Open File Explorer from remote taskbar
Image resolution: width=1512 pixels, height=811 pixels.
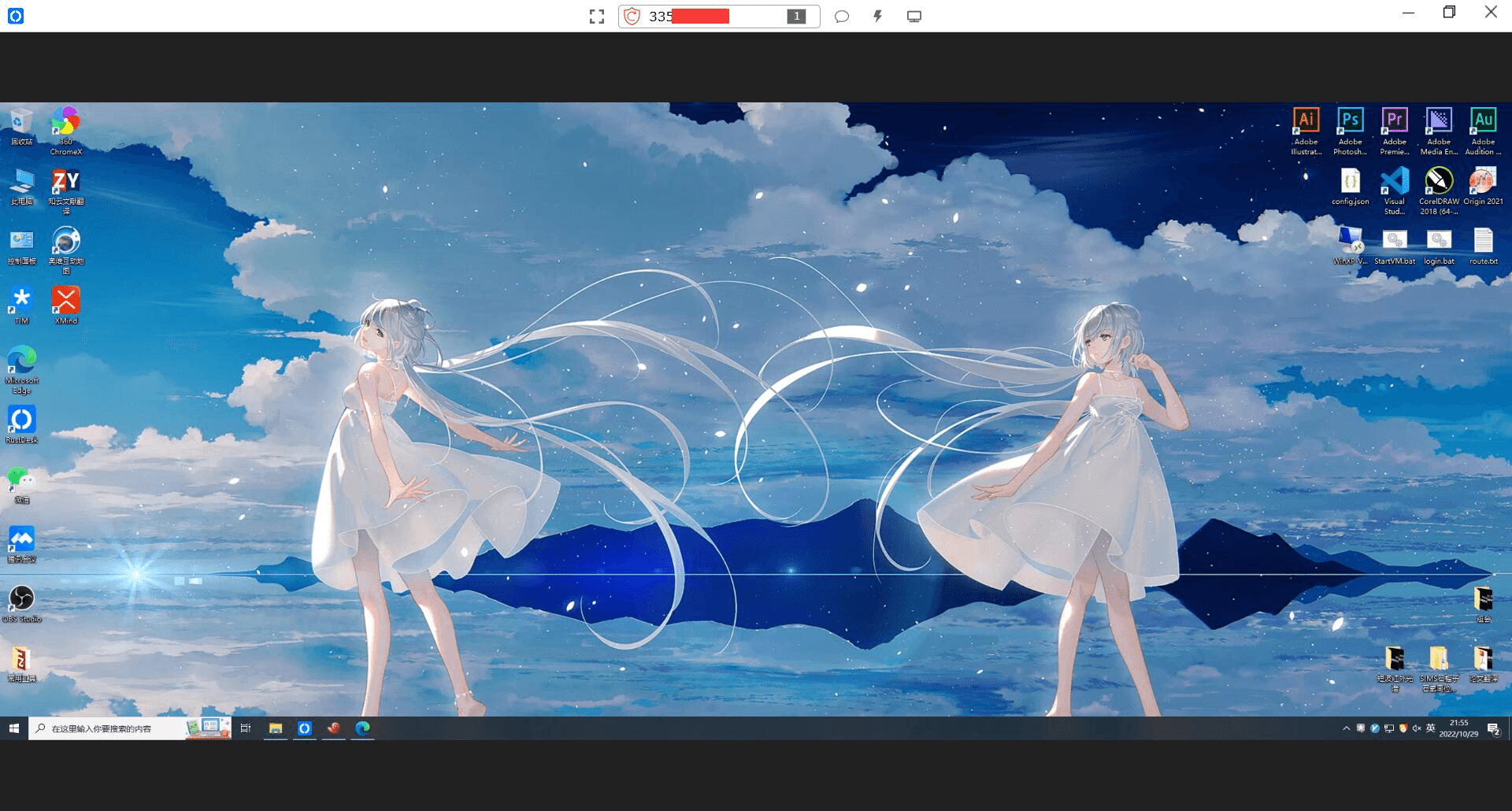tap(276, 728)
